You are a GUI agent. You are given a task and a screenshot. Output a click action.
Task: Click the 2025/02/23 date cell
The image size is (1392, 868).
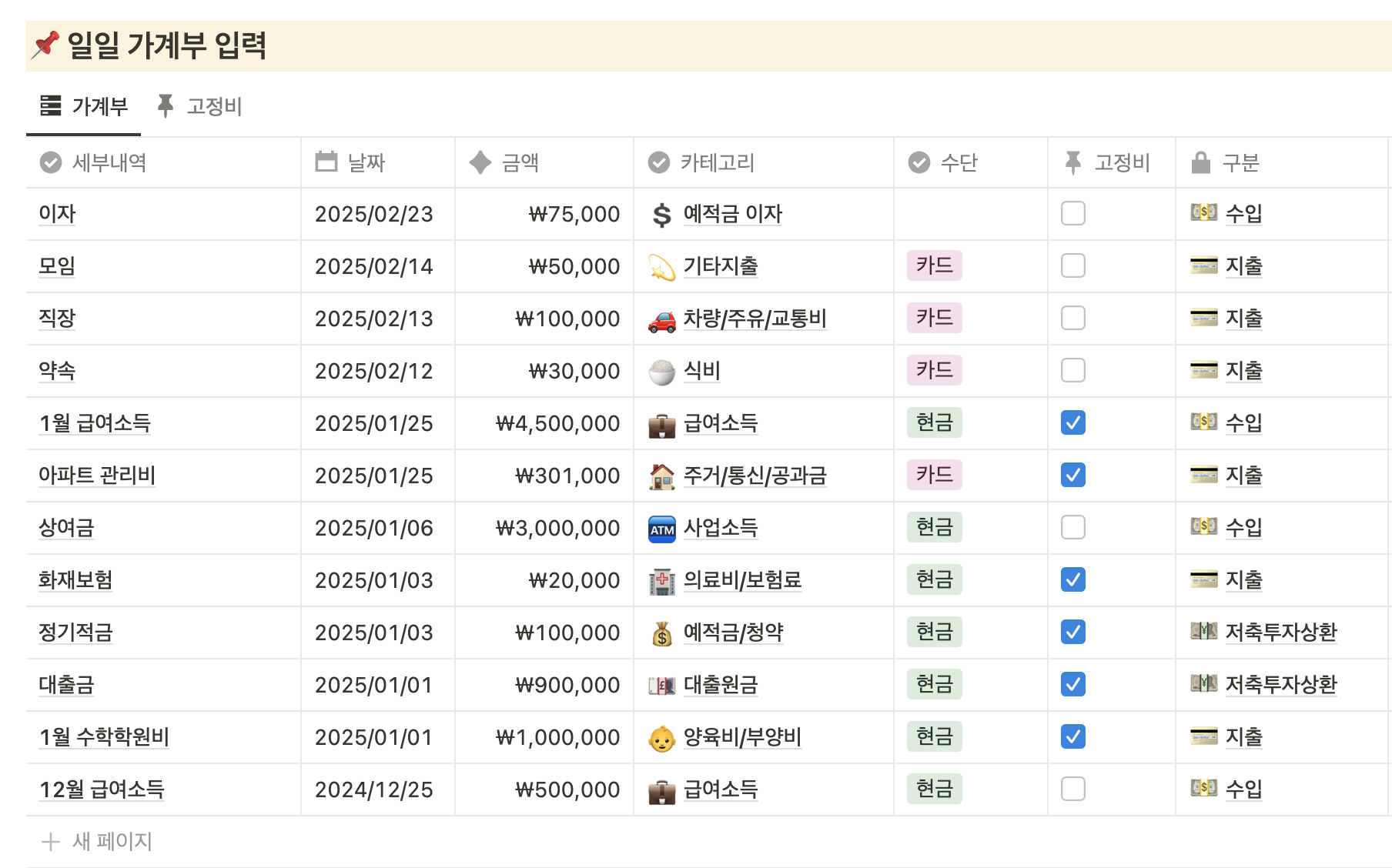click(375, 214)
